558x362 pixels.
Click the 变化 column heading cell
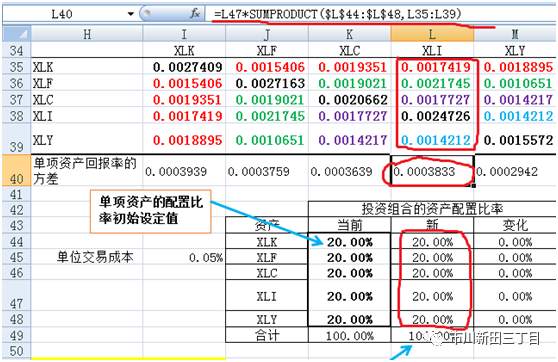pyautogui.click(x=515, y=225)
